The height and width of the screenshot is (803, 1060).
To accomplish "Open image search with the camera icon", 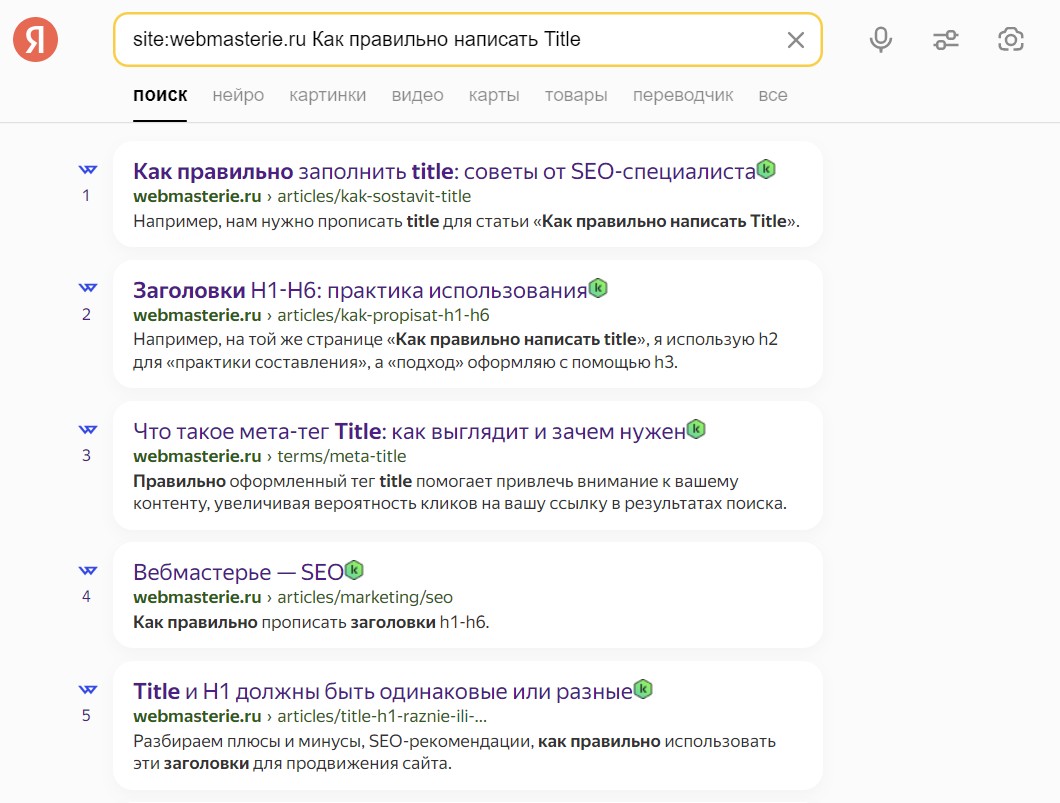I will pos(1011,40).
